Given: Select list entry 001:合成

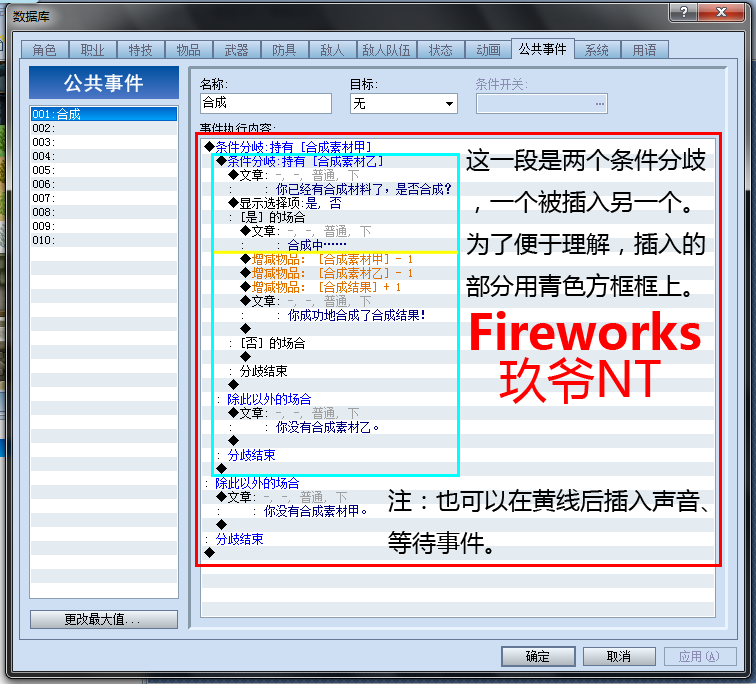Looking at the screenshot, I should (x=104, y=114).
